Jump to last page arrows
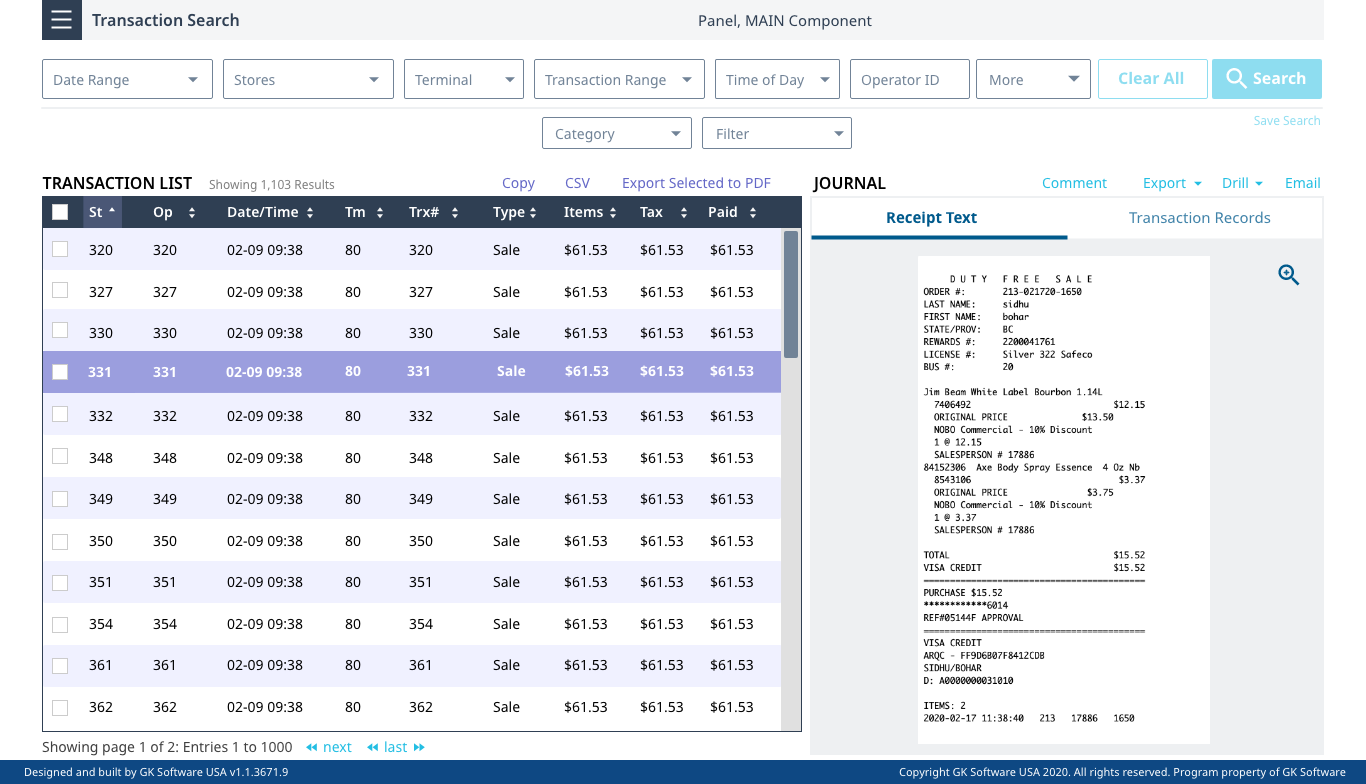This screenshot has width=1366, height=784. point(419,747)
